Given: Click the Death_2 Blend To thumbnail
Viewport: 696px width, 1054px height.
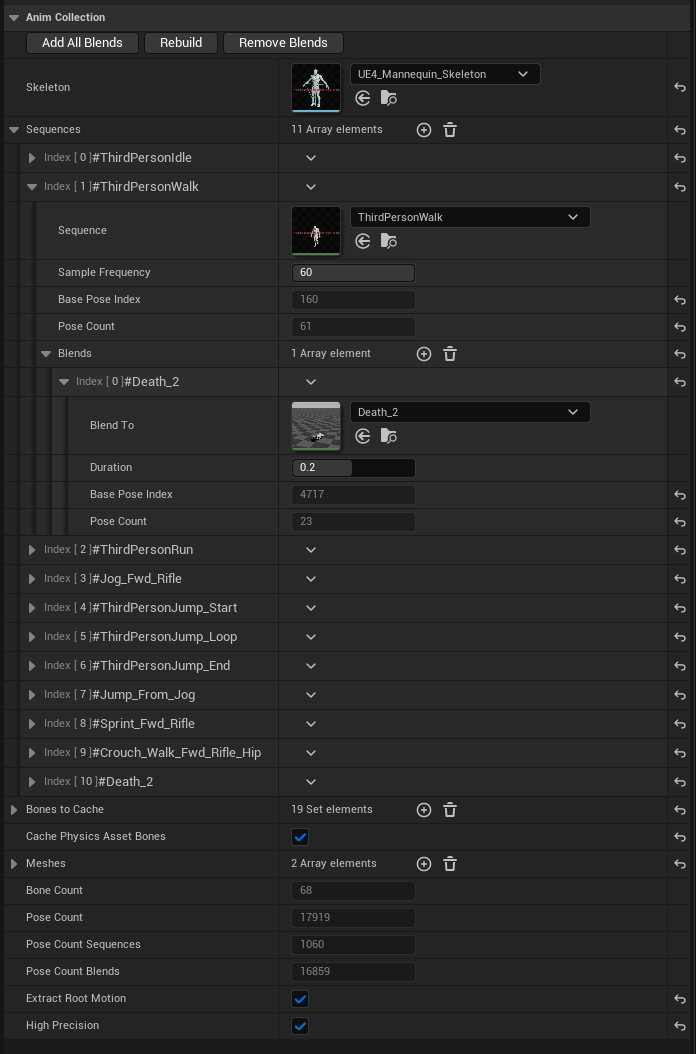Looking at the screenshot, I should tap(315, 425).
